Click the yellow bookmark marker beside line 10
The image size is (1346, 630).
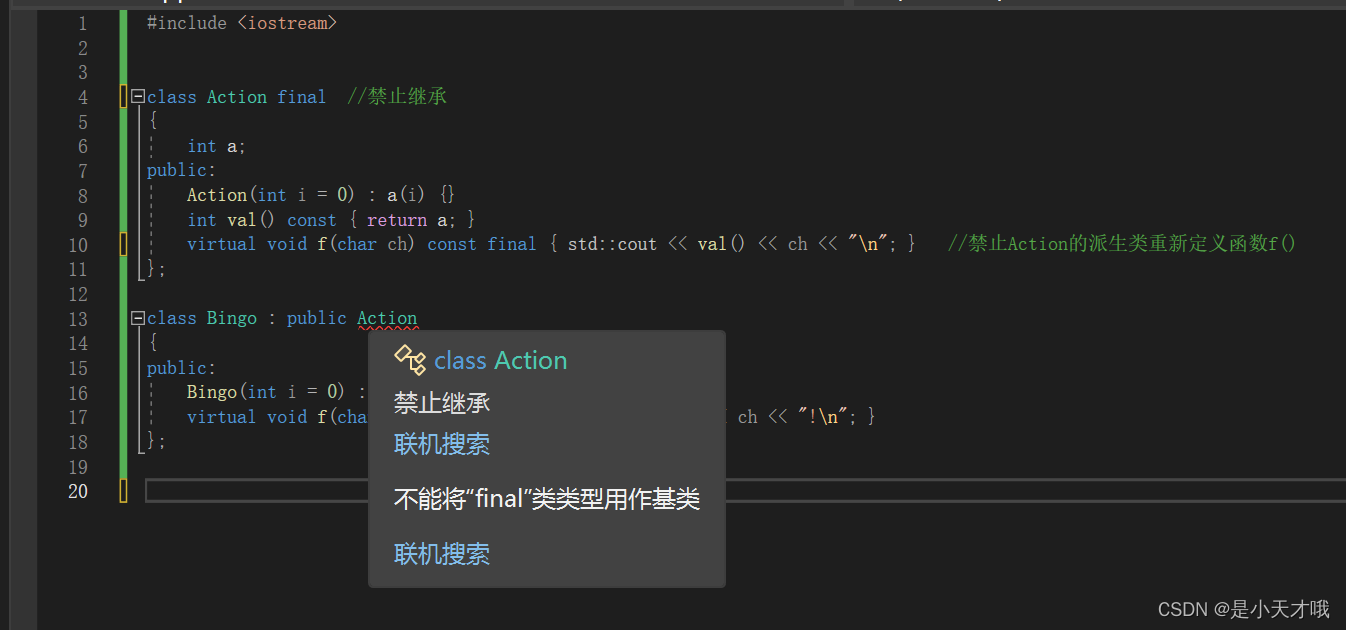[x=123, y=243]
